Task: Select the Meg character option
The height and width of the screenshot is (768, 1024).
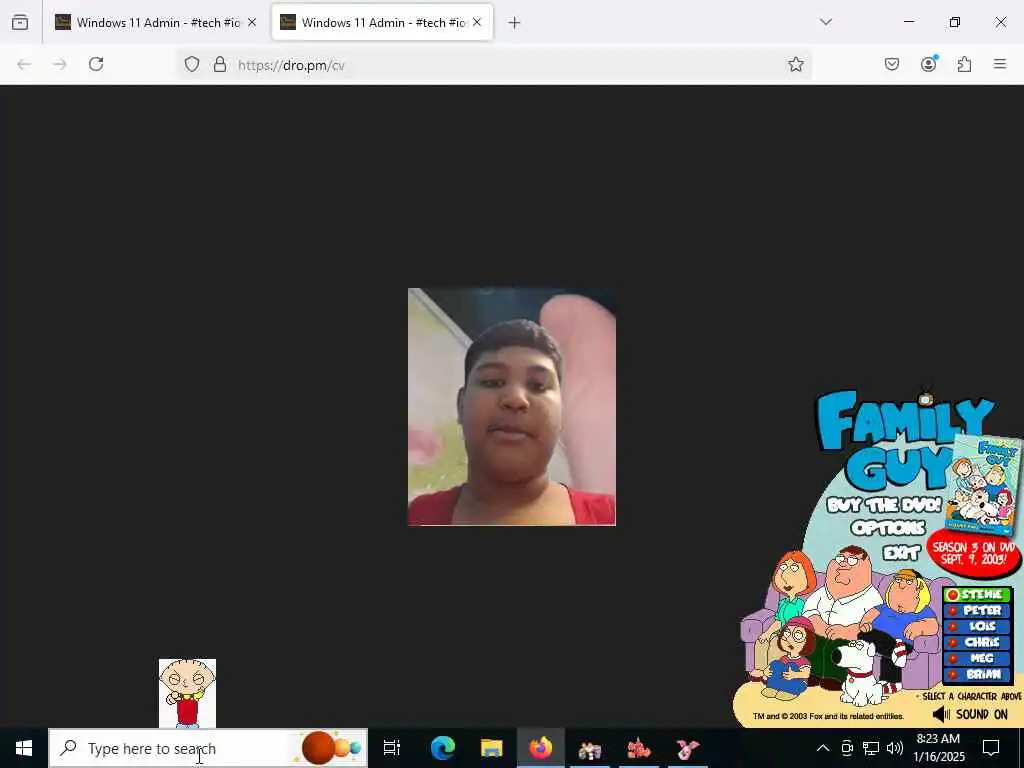Action: (977, 658)
